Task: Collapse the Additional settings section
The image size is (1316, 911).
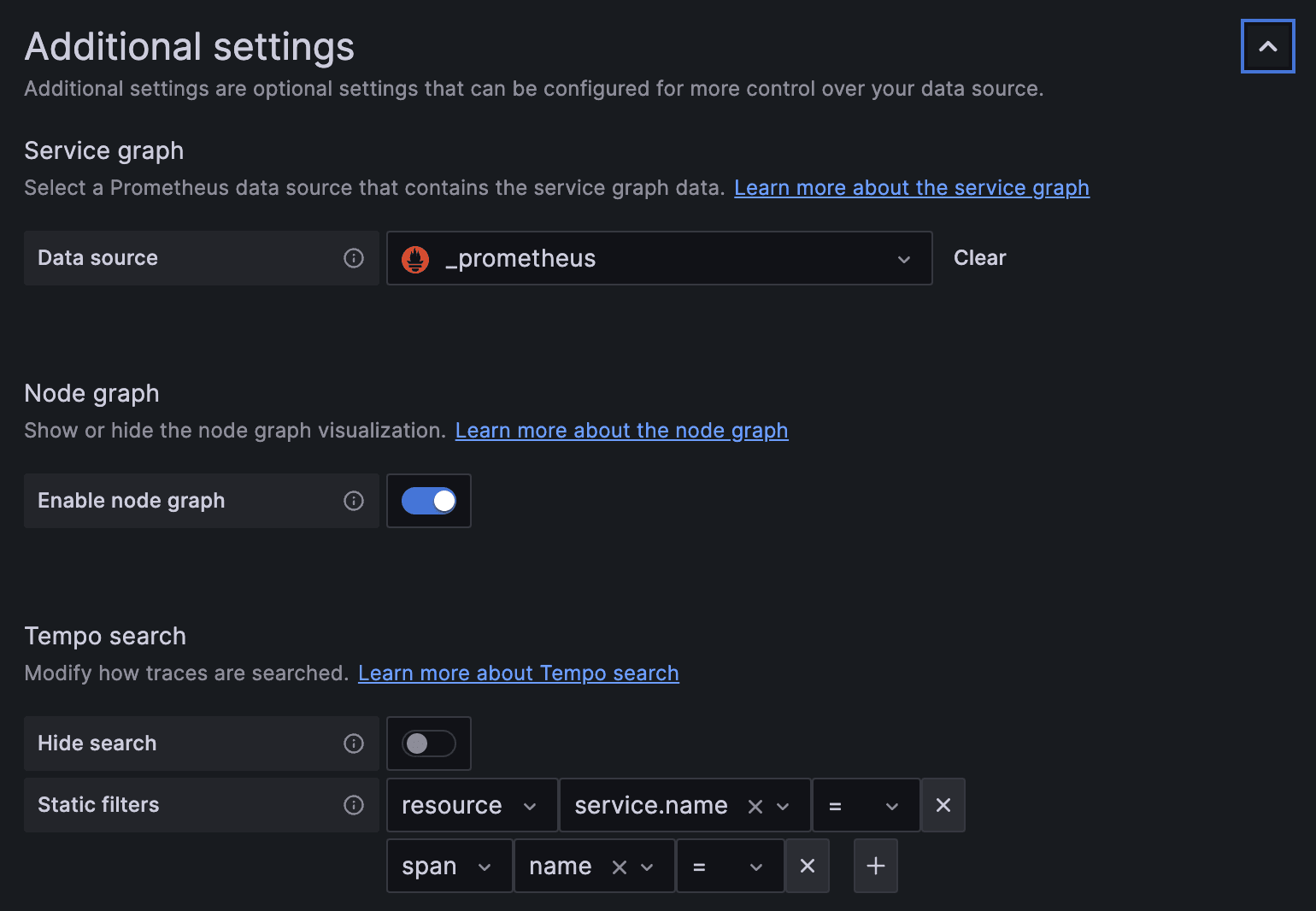Action: (x=1267, y=46)
